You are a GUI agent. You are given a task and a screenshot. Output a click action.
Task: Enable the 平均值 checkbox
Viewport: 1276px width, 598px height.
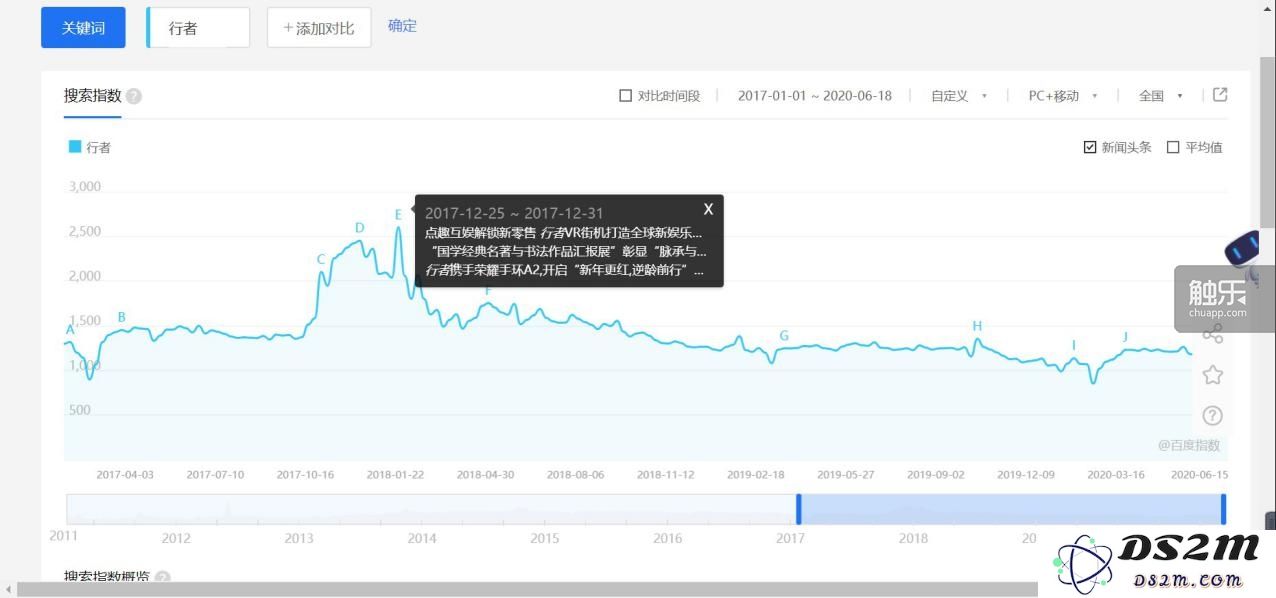pos(1174,147)
